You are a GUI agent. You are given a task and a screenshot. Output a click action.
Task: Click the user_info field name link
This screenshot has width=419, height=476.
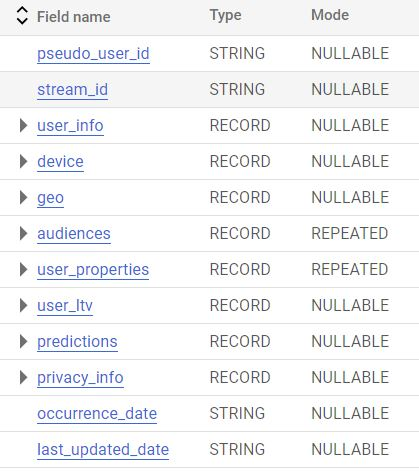(70, 126)
